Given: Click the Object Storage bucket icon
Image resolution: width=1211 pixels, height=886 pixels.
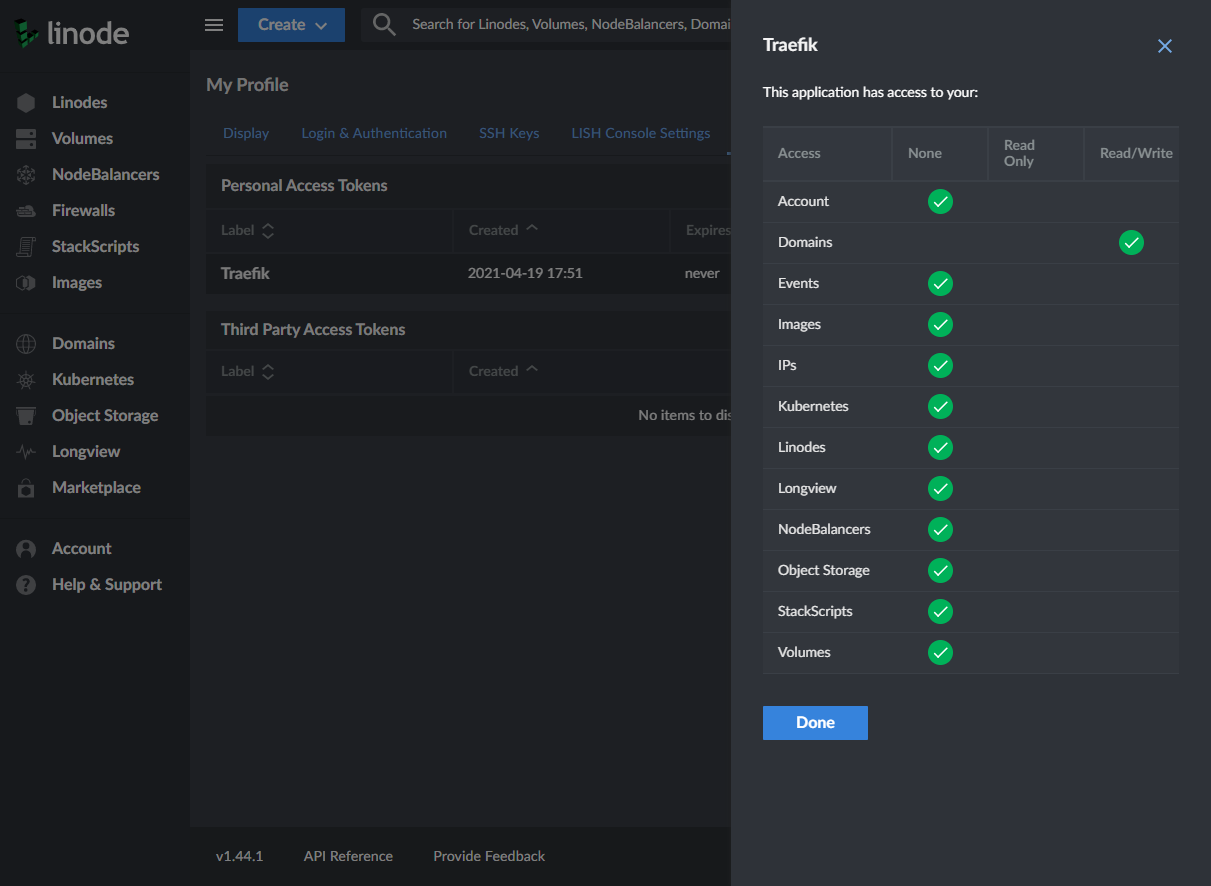Looking at the screenshot, I should [x=26, y=415].
